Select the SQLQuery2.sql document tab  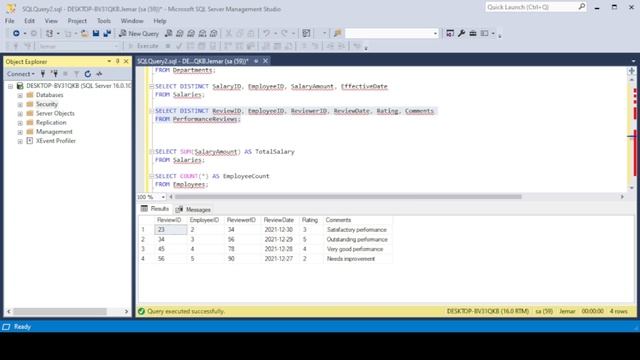(193, 61)
